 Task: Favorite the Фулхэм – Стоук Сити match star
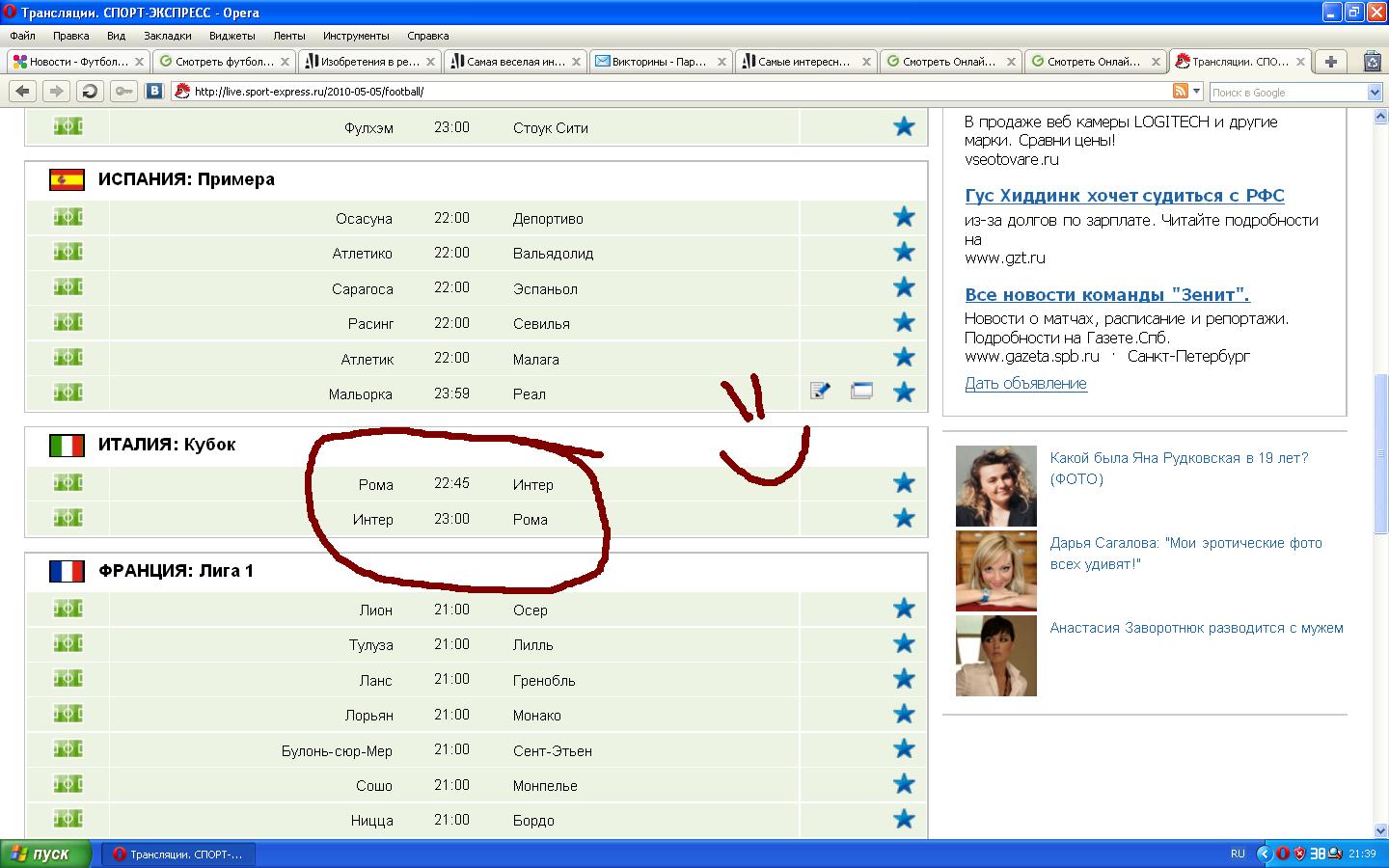pyautogui.click(x=904, y=126)
